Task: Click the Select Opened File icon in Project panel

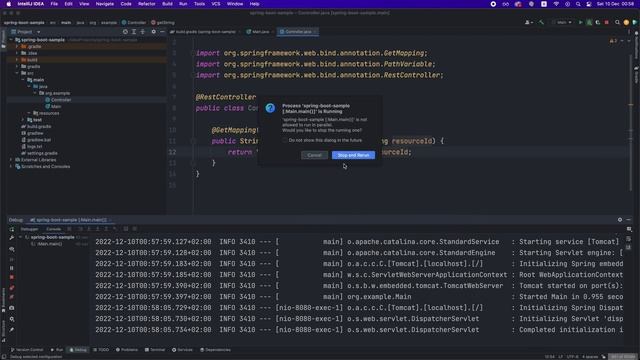Action: [125, 31]
